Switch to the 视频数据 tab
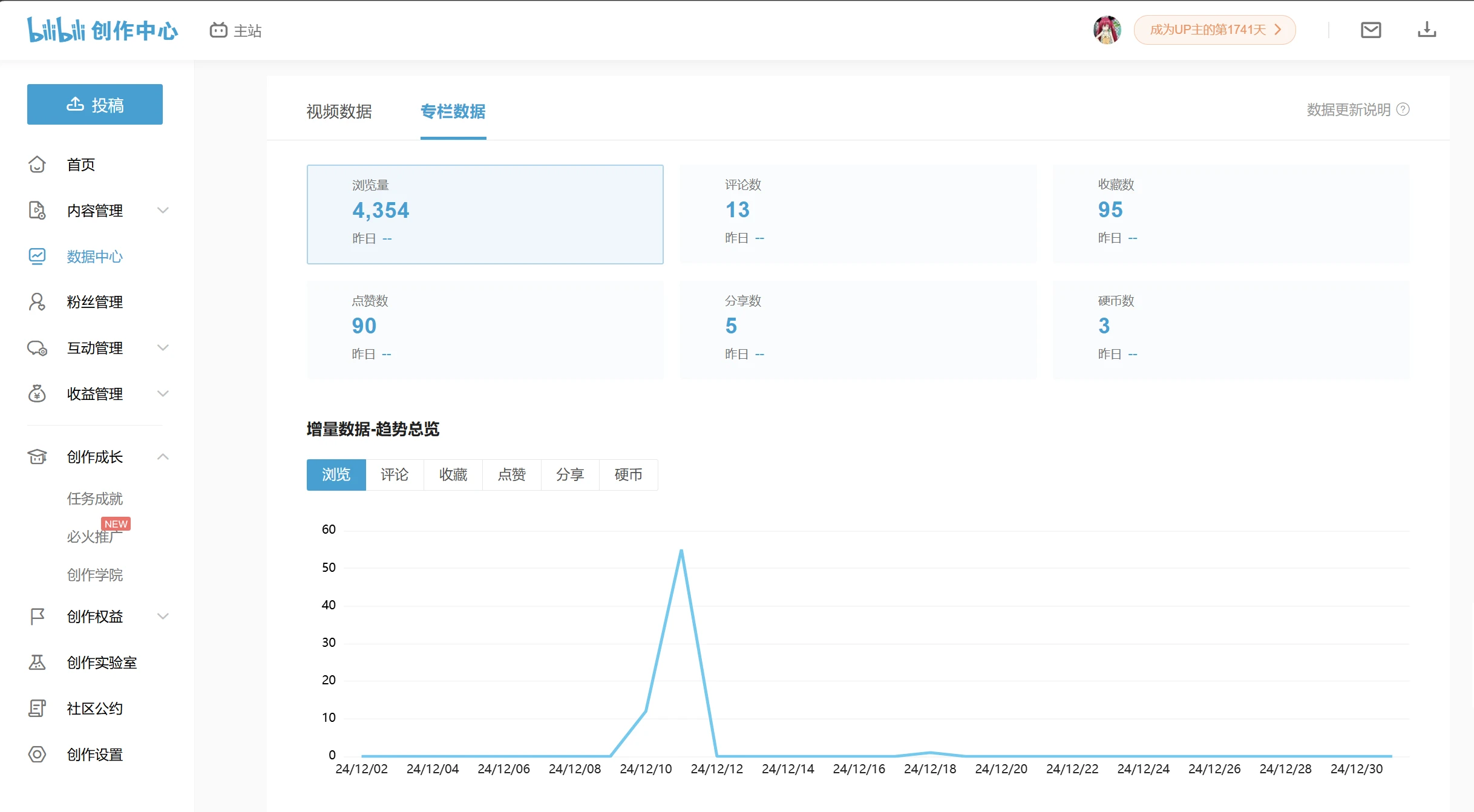The width and height of the screenshot is (1474, 812). pyautogui.click(x=339, y=111)
